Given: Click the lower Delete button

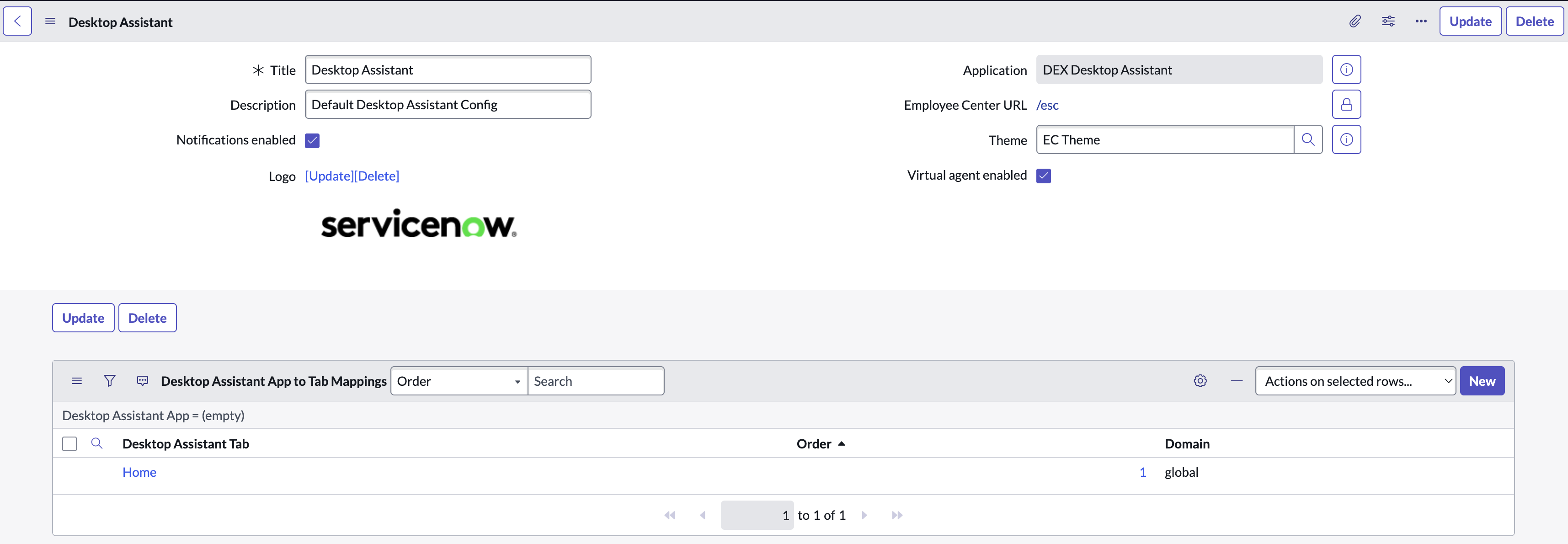Looking at the screenshot, I should click(x=147, y=318).
